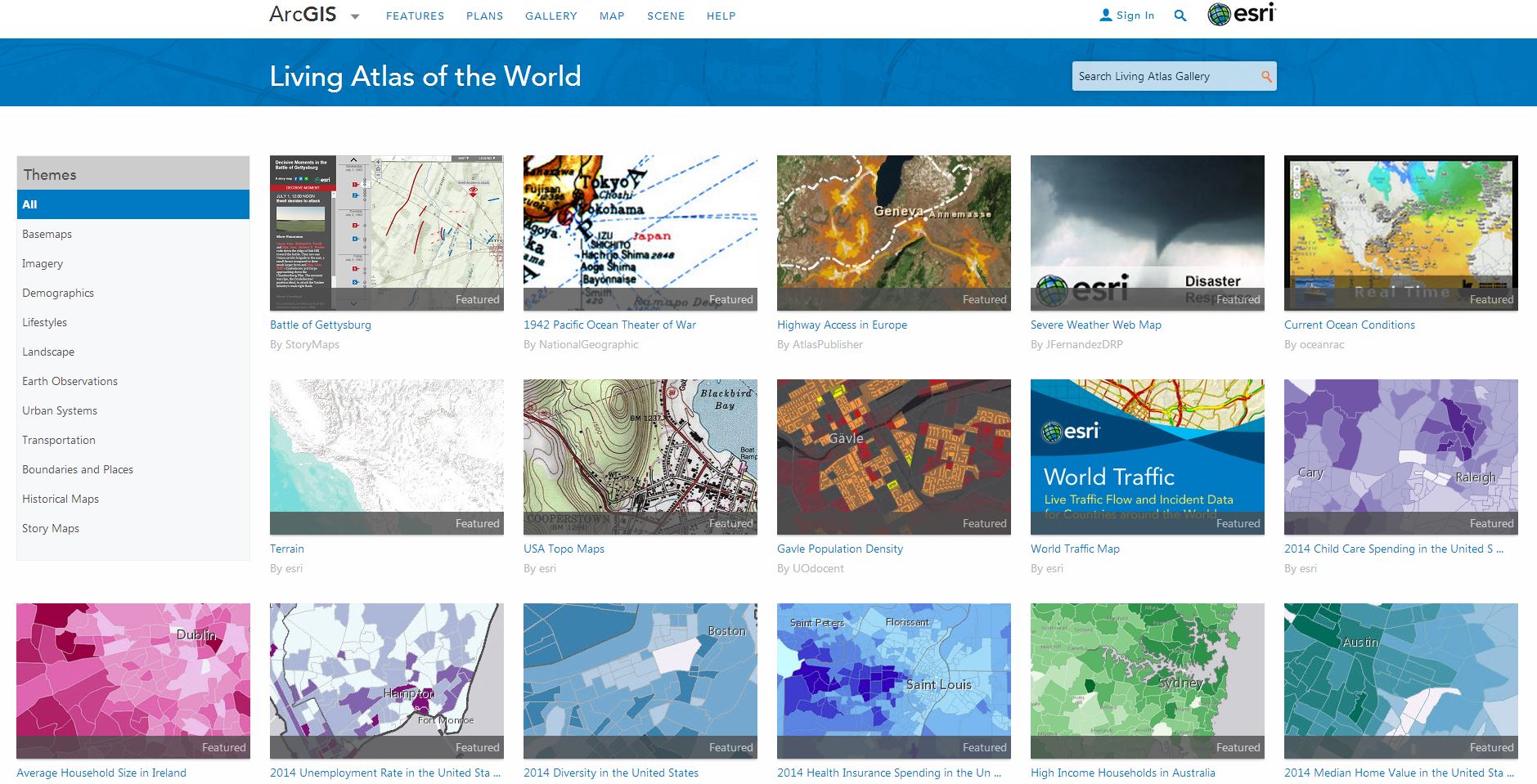Click the Sign In link
This screenshot has width=1537, height=784.
point(1127,15)
